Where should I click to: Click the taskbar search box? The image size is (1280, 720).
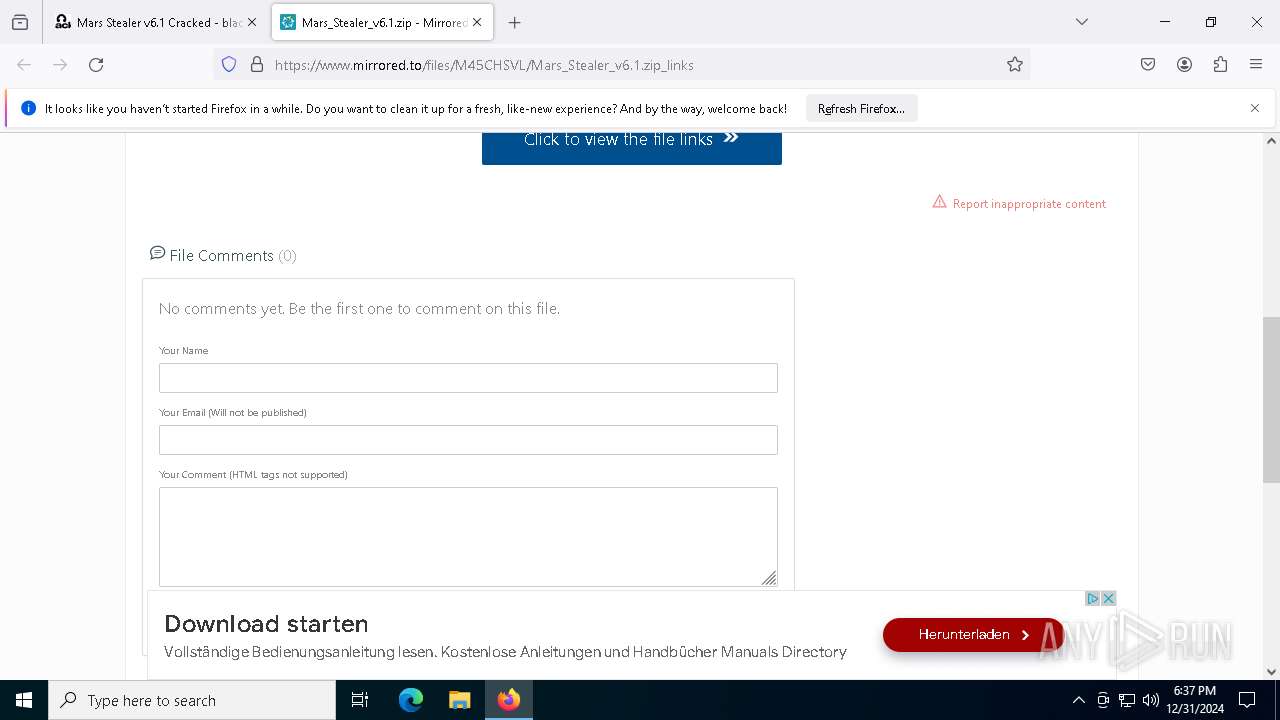pos(192,700)
